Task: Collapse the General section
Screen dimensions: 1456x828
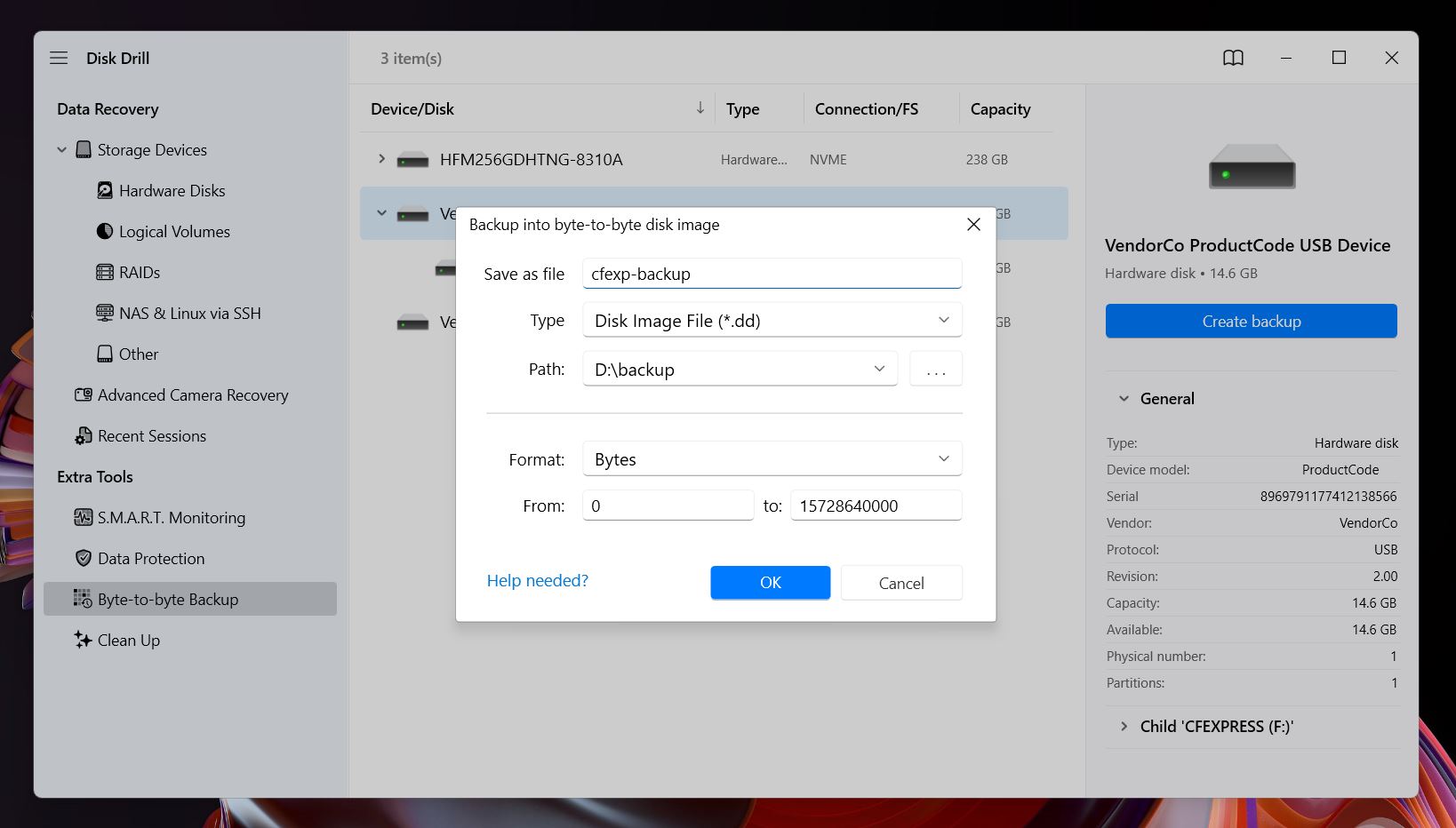Action: (x=1124, y=399)
